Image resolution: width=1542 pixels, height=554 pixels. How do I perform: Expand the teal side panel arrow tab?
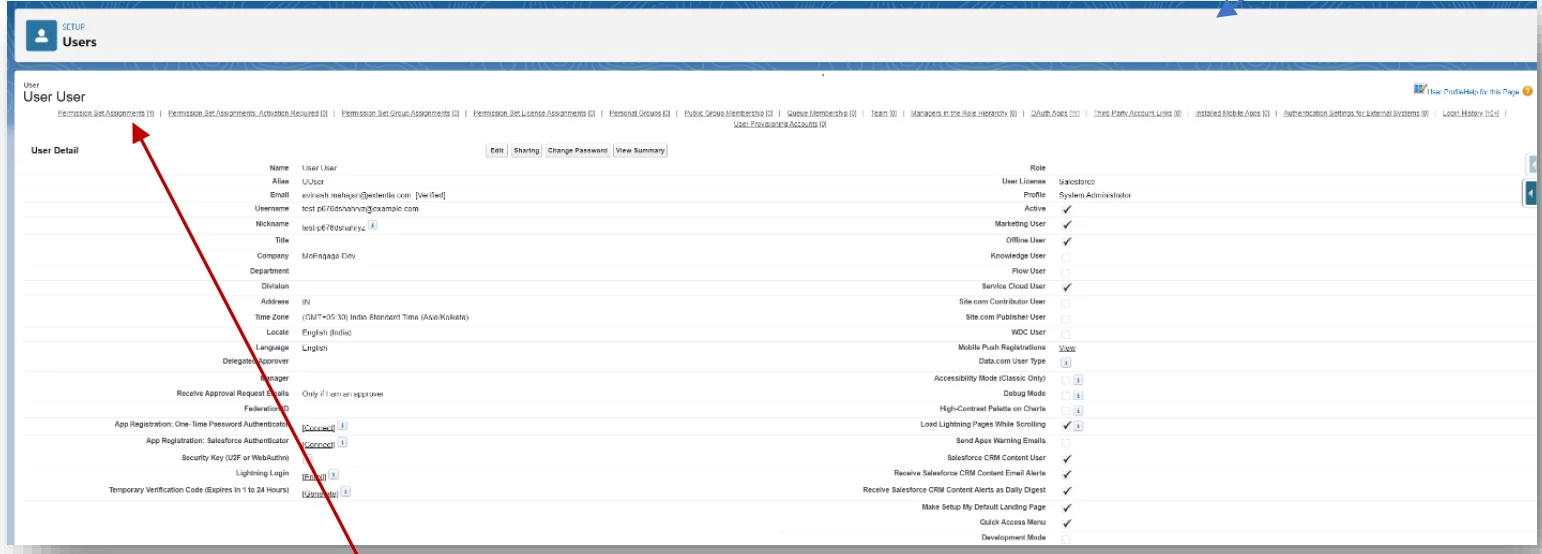(x=1532, y=192)
